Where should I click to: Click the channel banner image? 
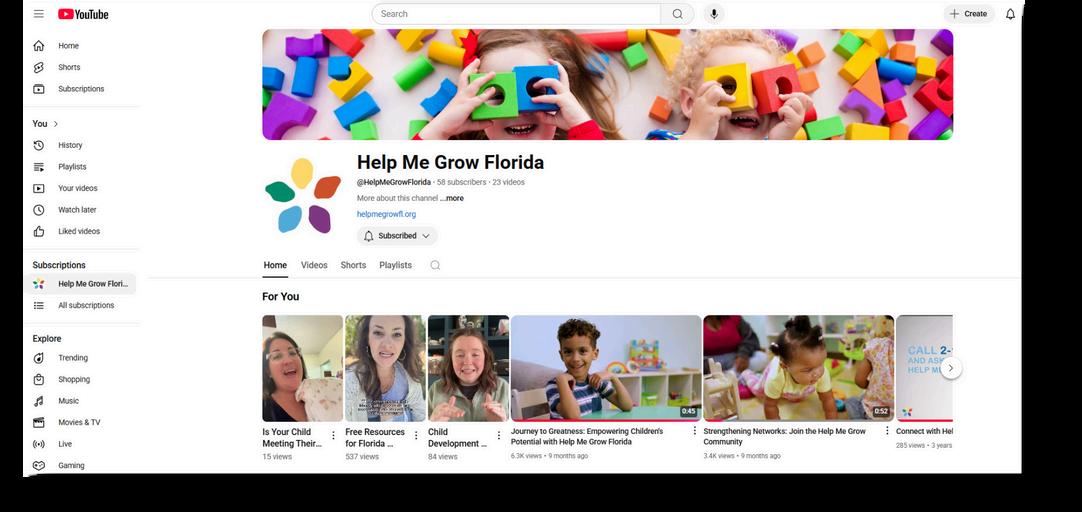coord(607,84)
